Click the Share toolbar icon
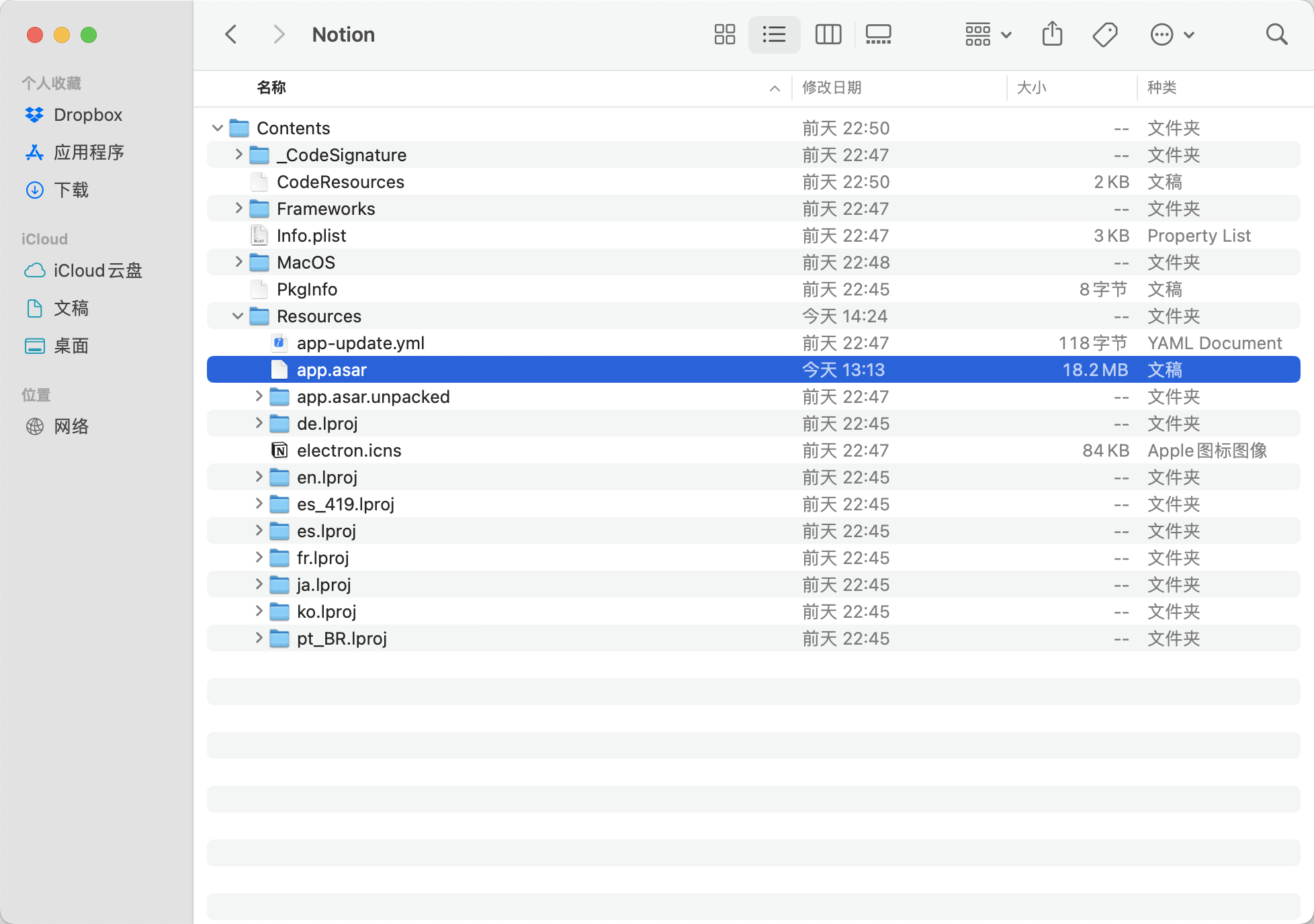The image size is (1314, 924). click(x=1052, y=34)
